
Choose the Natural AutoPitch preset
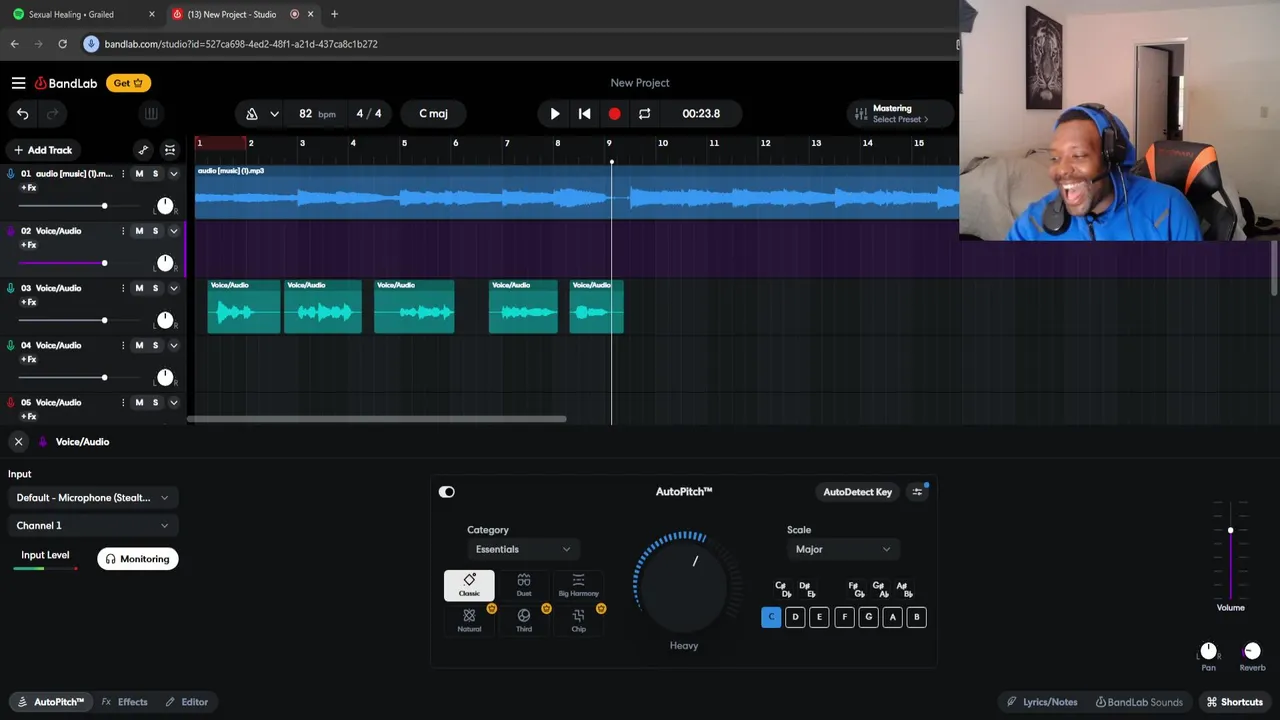(x=469, y=620)
